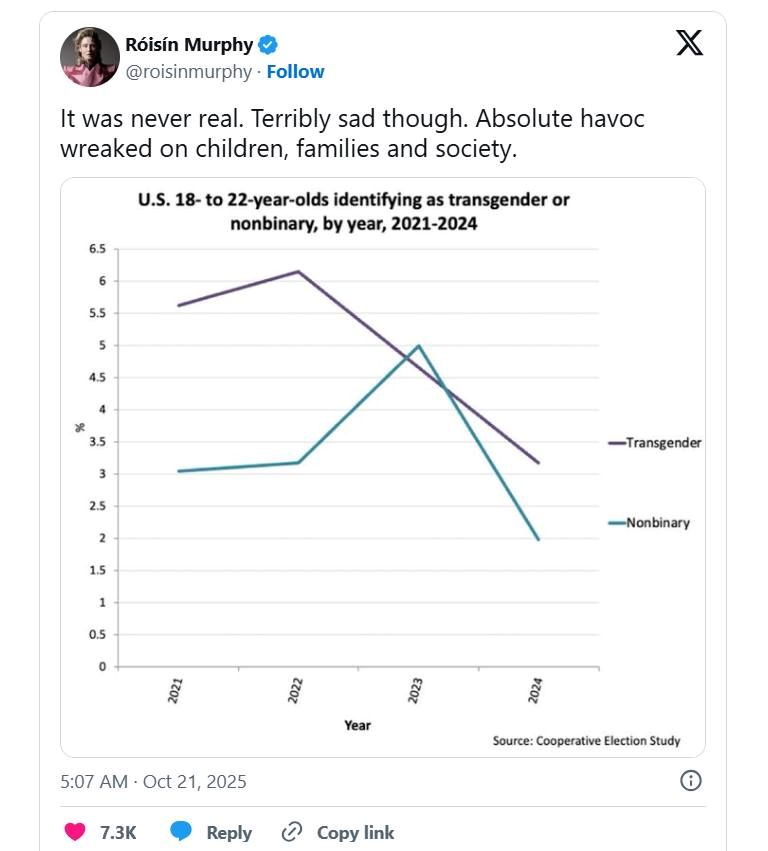Click the X logo in the top corner
The image size is (768, 851).
[x=688, y=43]
